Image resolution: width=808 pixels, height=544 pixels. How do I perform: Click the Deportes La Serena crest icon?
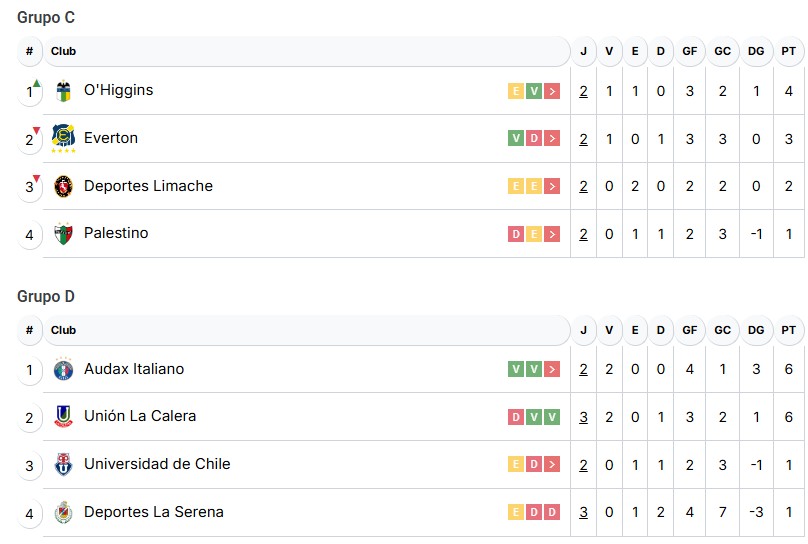63,513
